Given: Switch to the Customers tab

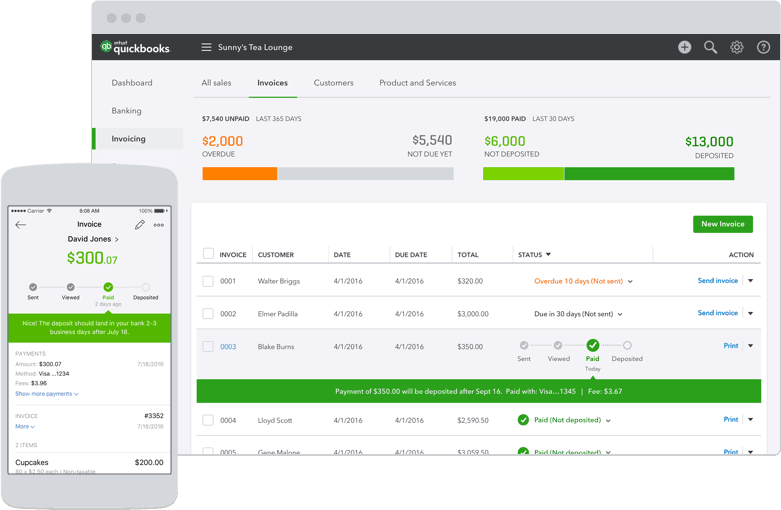Looking at the screenshot, I should click(x=333, y=83).
